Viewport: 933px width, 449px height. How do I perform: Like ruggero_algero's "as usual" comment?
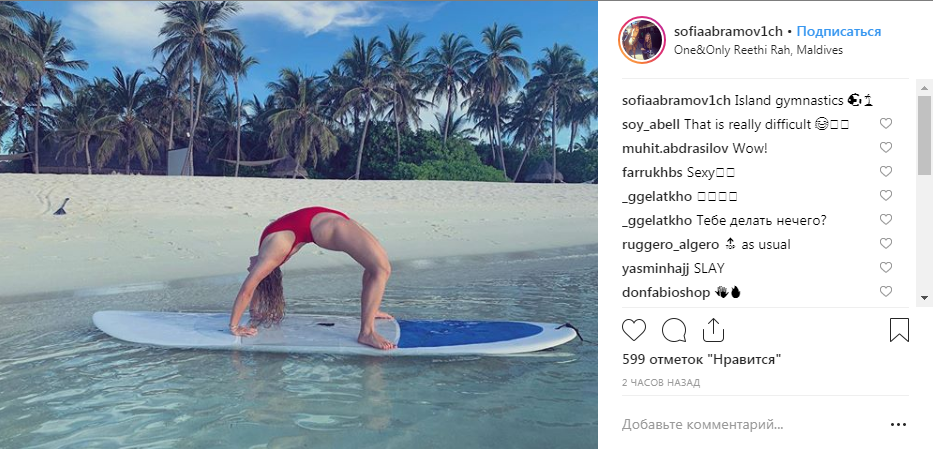pyautogui.click(x=885, y=244)
